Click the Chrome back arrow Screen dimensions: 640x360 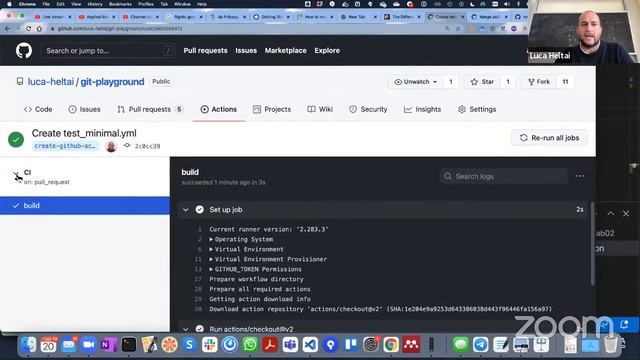click(x=7, y=29)
